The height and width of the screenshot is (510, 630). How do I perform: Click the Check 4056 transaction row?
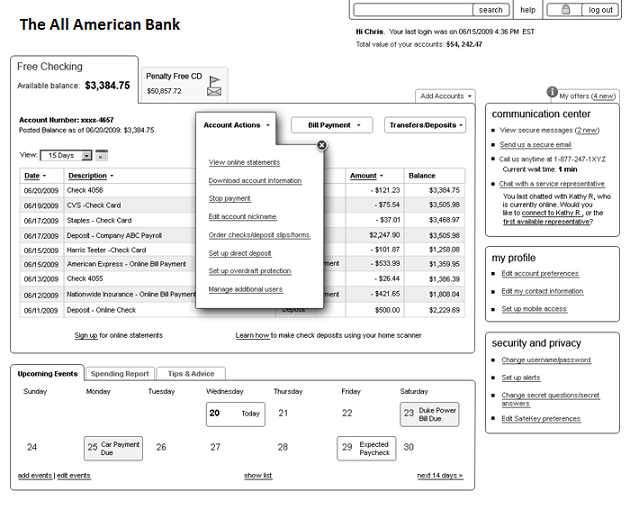pyautogui.click(x=242, y=190)
